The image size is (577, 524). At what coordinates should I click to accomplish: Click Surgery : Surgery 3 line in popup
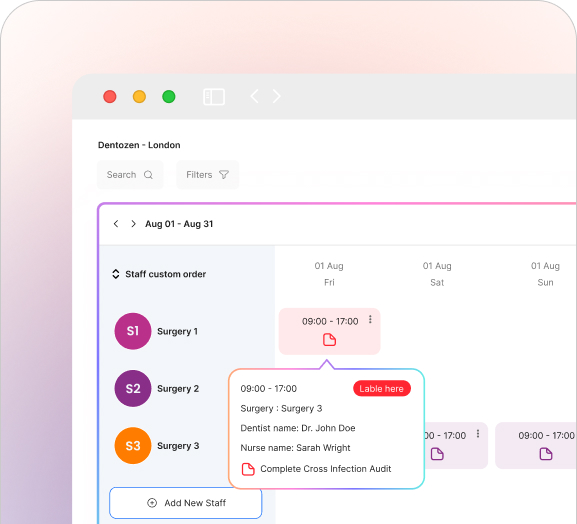(281, 408)
